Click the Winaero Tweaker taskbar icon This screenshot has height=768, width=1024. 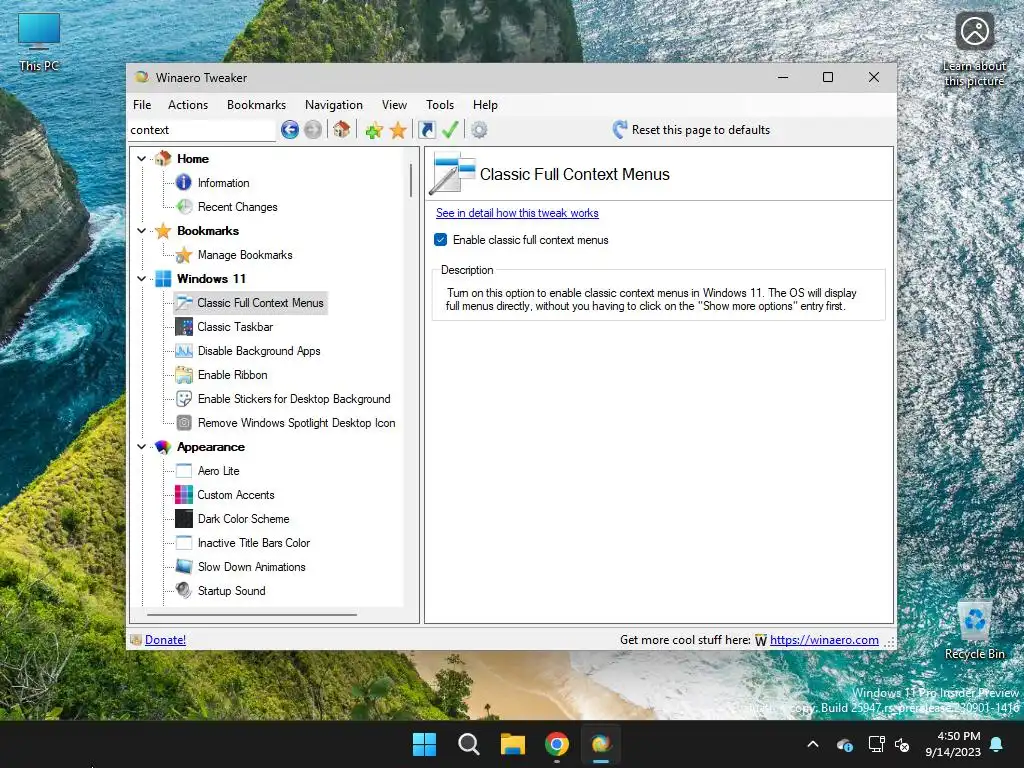[x=601, y=744]
